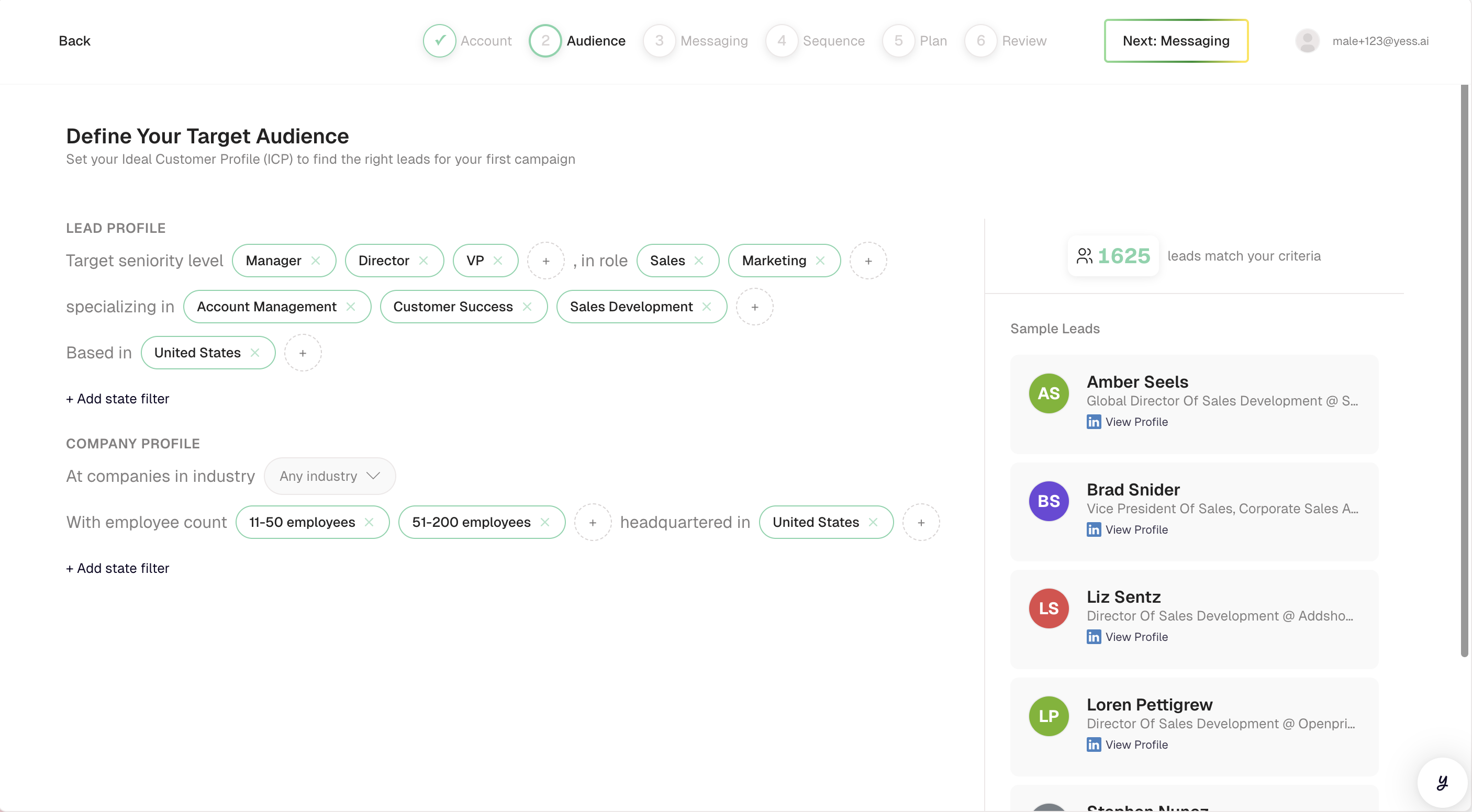
Task: Click plus icon to add seniority level
Action: click(545, 261)
